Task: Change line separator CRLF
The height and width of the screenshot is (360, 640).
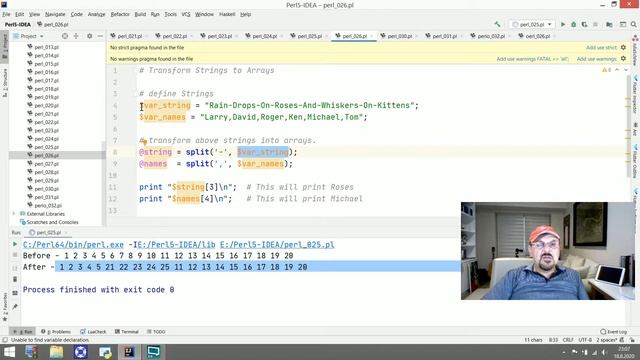Action: tap(568, 340)
